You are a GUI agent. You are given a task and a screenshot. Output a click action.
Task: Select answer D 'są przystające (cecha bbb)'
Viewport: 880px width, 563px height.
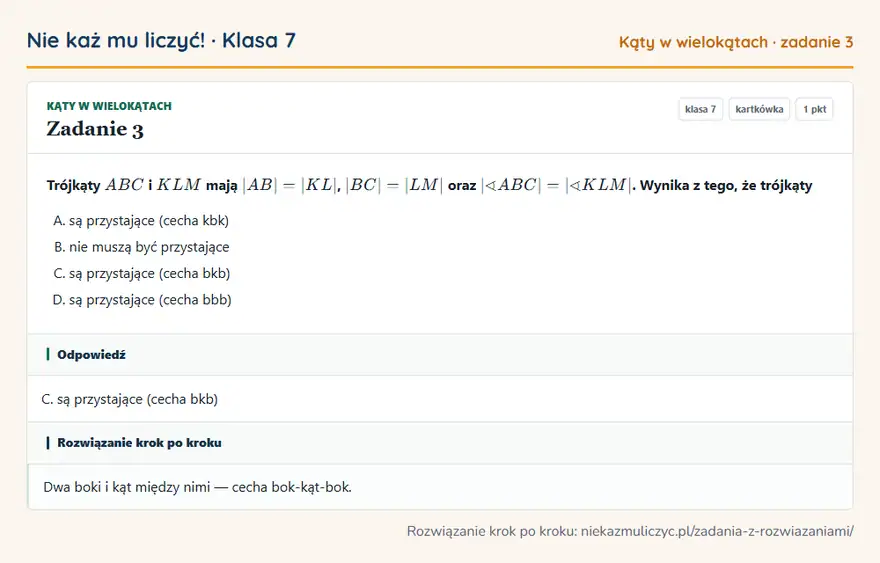[142, 300]
